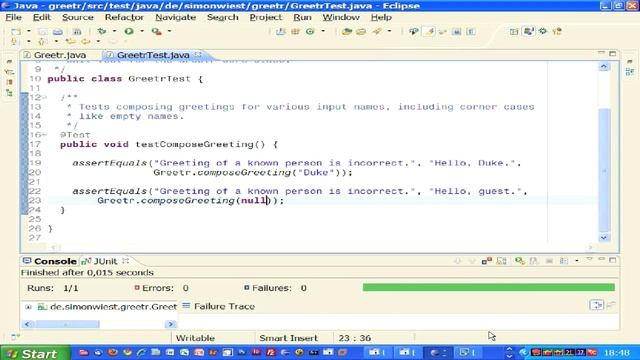Toggle the Mark Occurrences highlighter icon
This screenshot has height=360, width=640.
(x=429, y=31)
